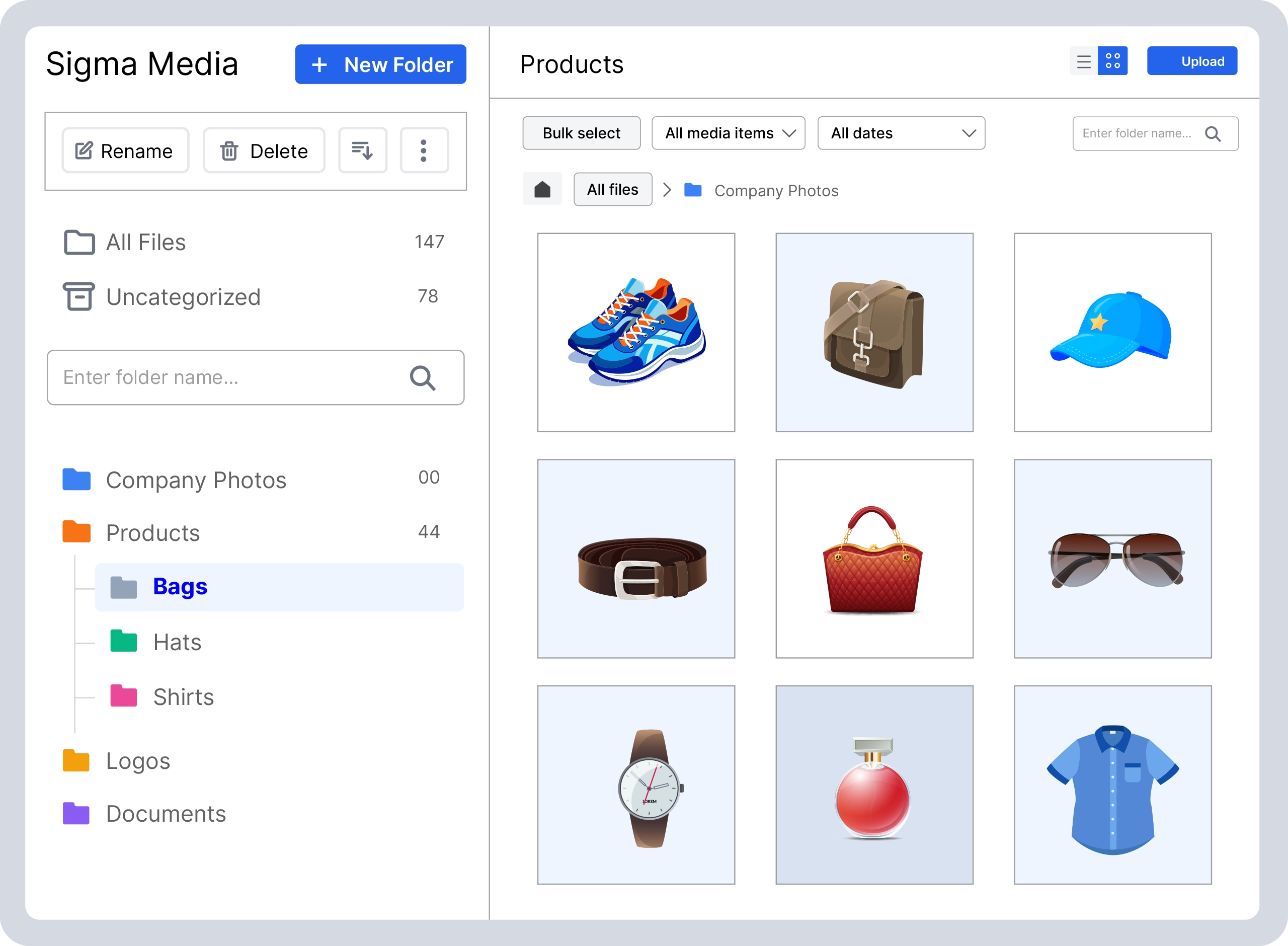Open the Hats folder
Viewport: 1288px width, 946px height.
(x=176, y=642)
